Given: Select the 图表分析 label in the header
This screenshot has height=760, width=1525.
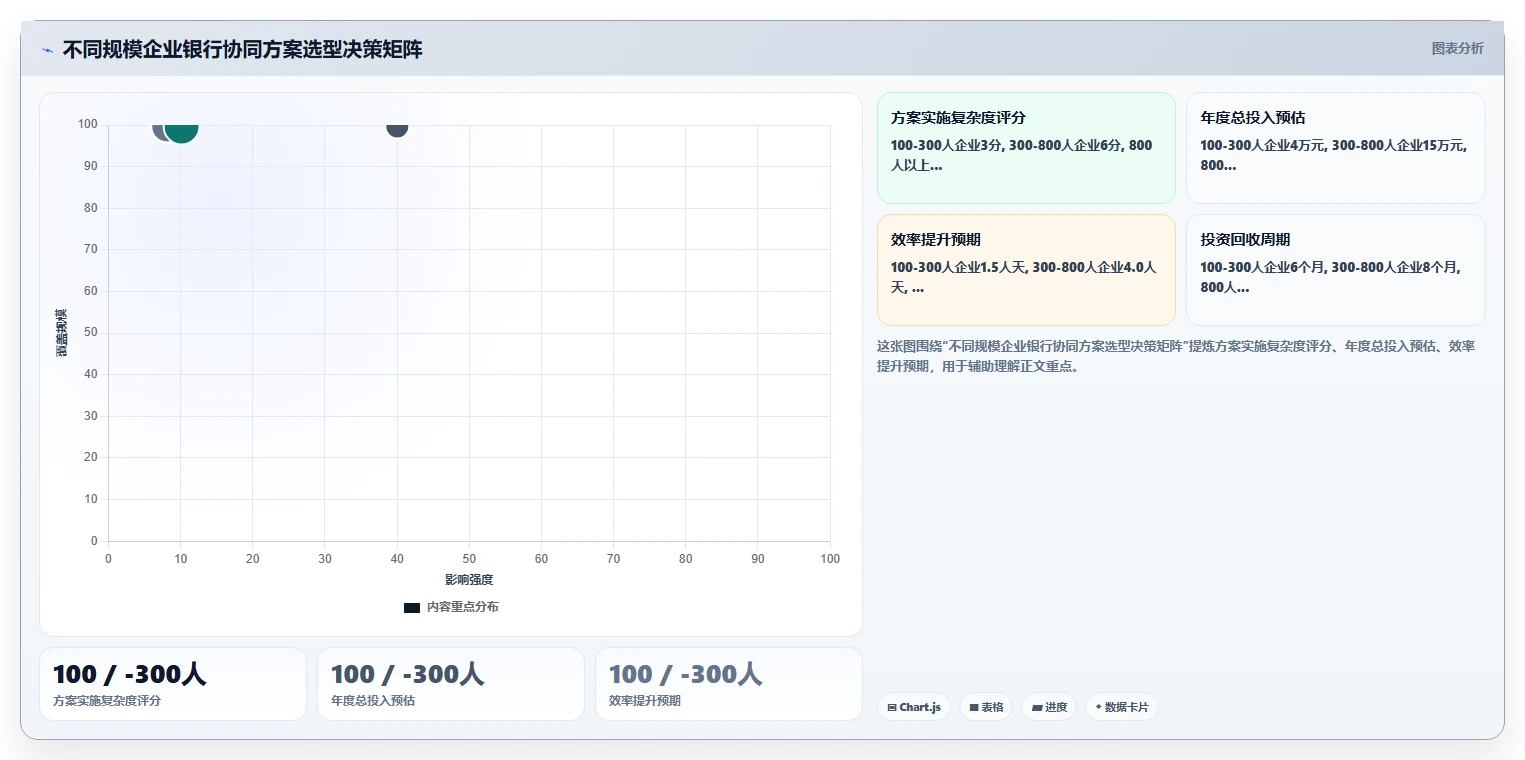Looking at the screenshot, I should pos(1457,48).
